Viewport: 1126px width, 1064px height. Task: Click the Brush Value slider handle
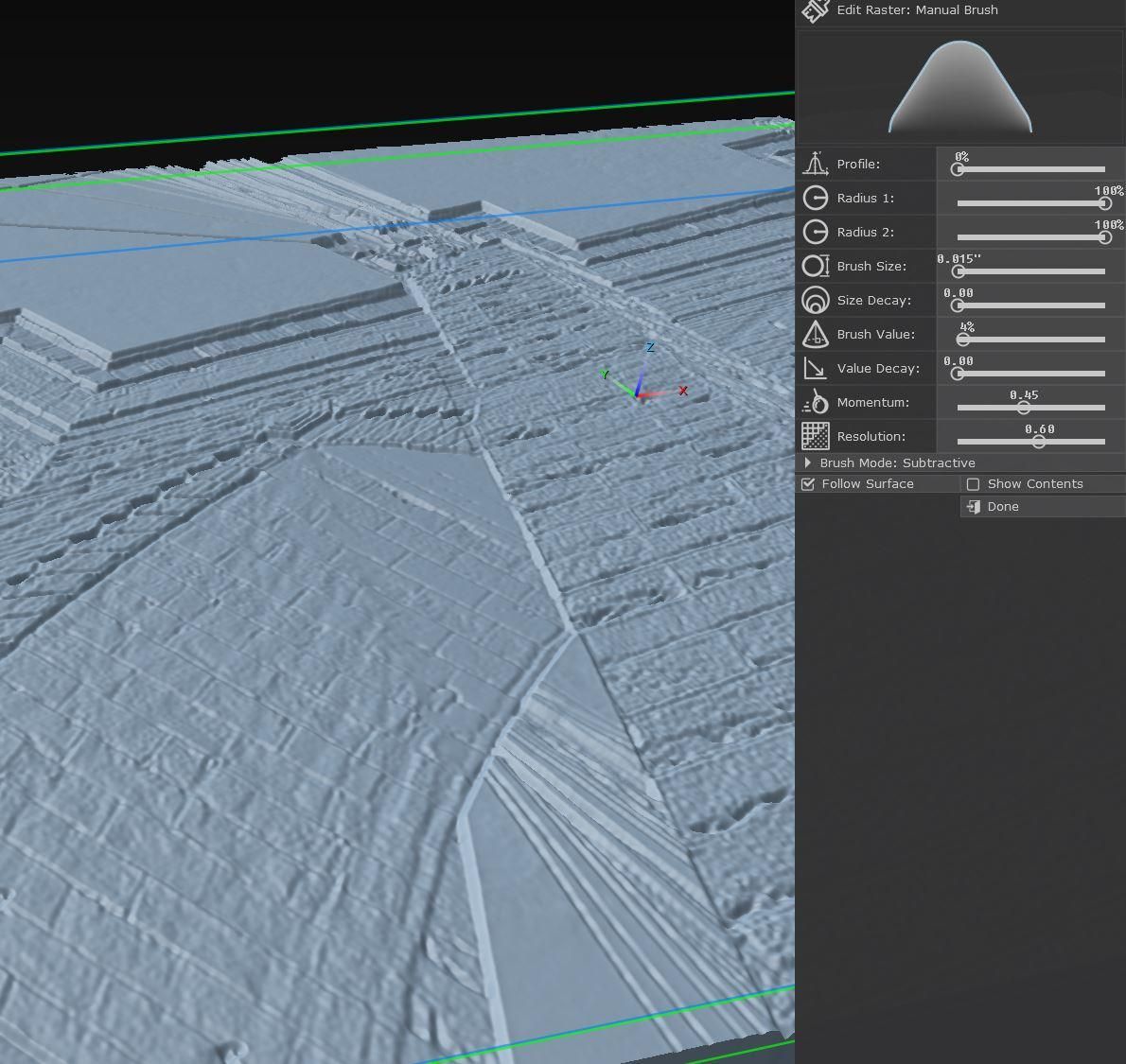tap(963, 340)
